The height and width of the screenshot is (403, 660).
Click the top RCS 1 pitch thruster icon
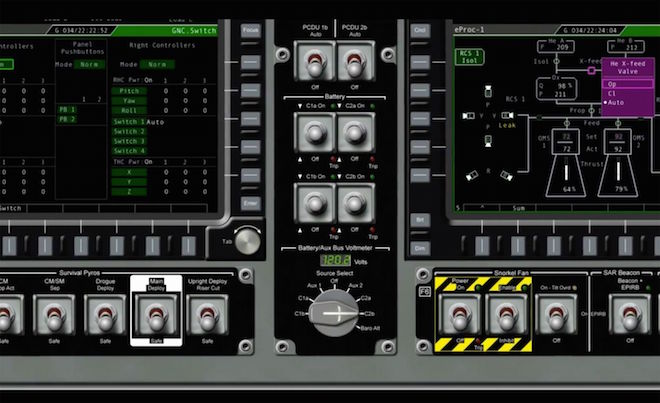coord(488,91)
